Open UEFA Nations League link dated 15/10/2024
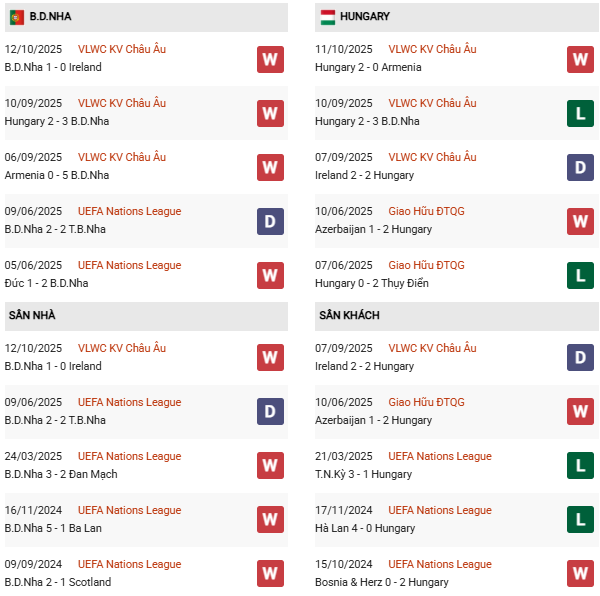The height and width of the screenshot is (596, 600). tap(440, 564)
